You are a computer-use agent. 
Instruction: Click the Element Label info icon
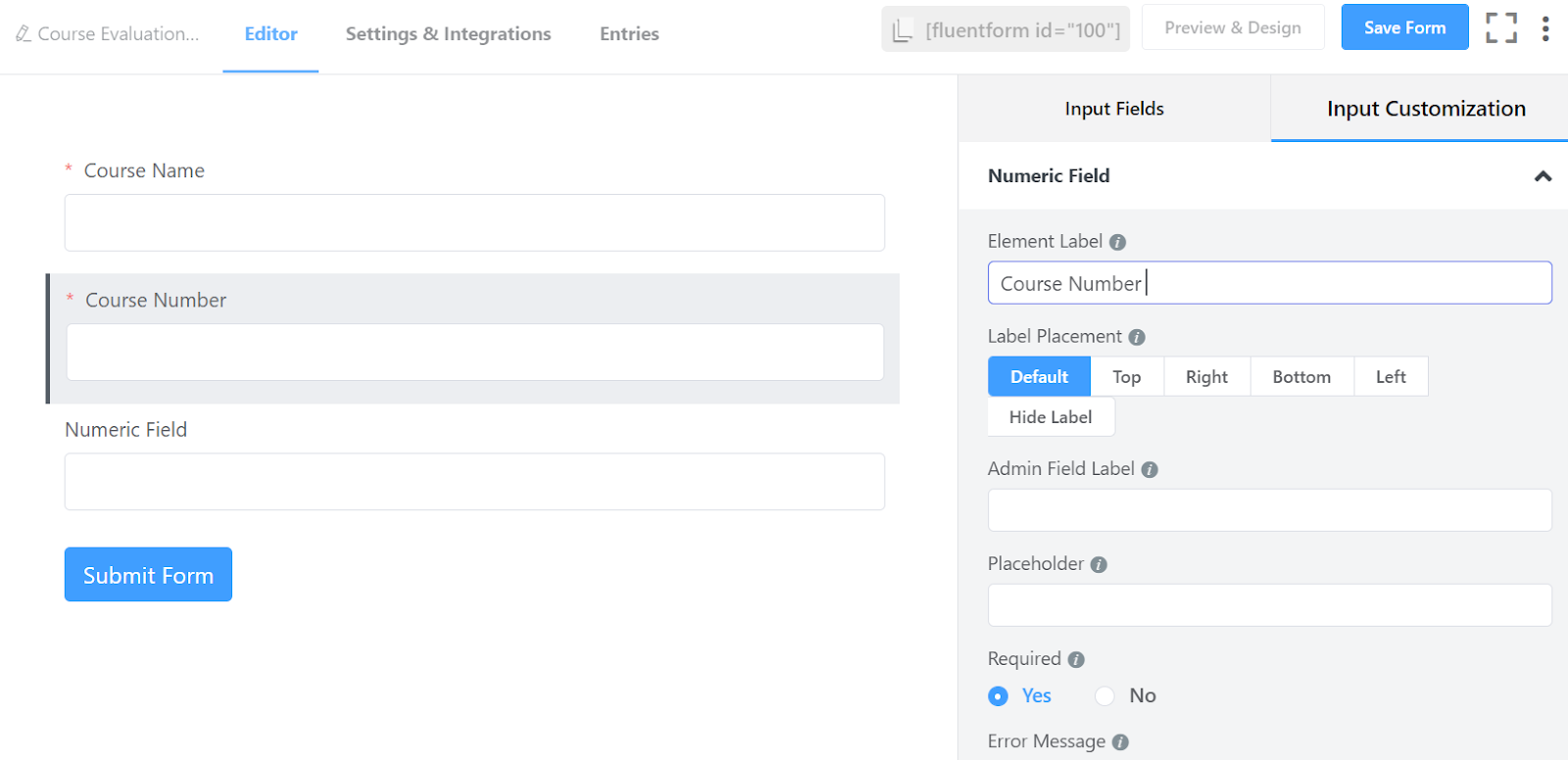point(1117,242)
